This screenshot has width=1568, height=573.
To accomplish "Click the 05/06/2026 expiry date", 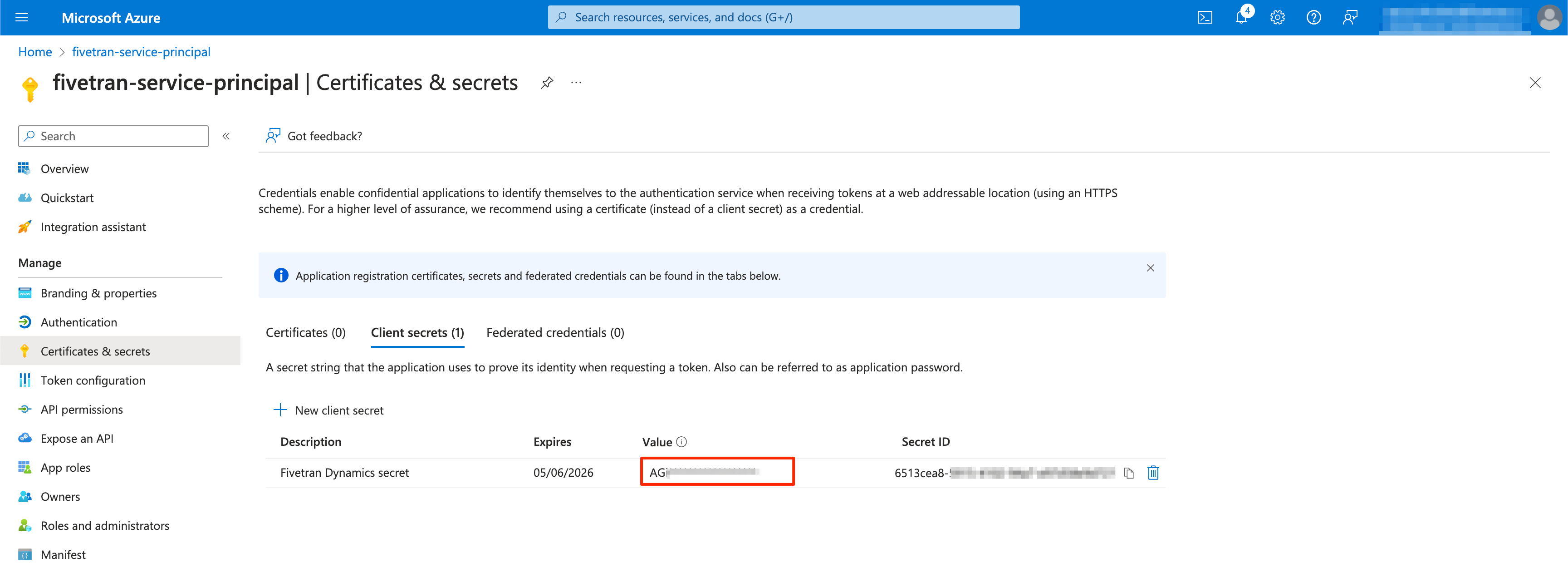I will coord(563,473).
